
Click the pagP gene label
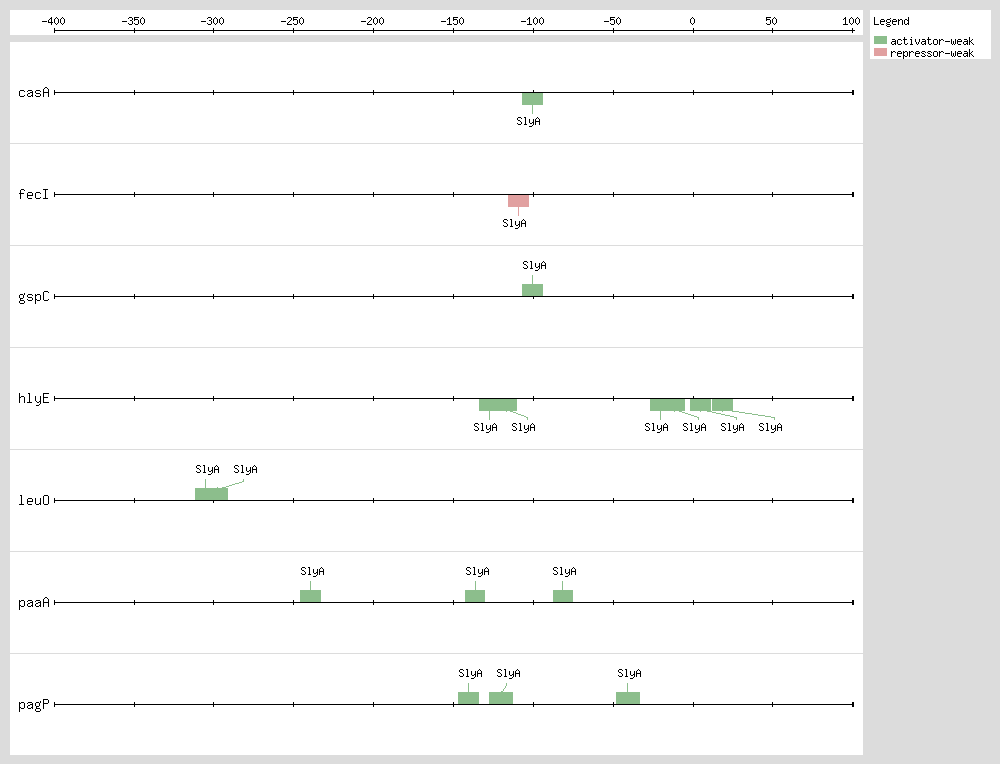click(34, 705)
